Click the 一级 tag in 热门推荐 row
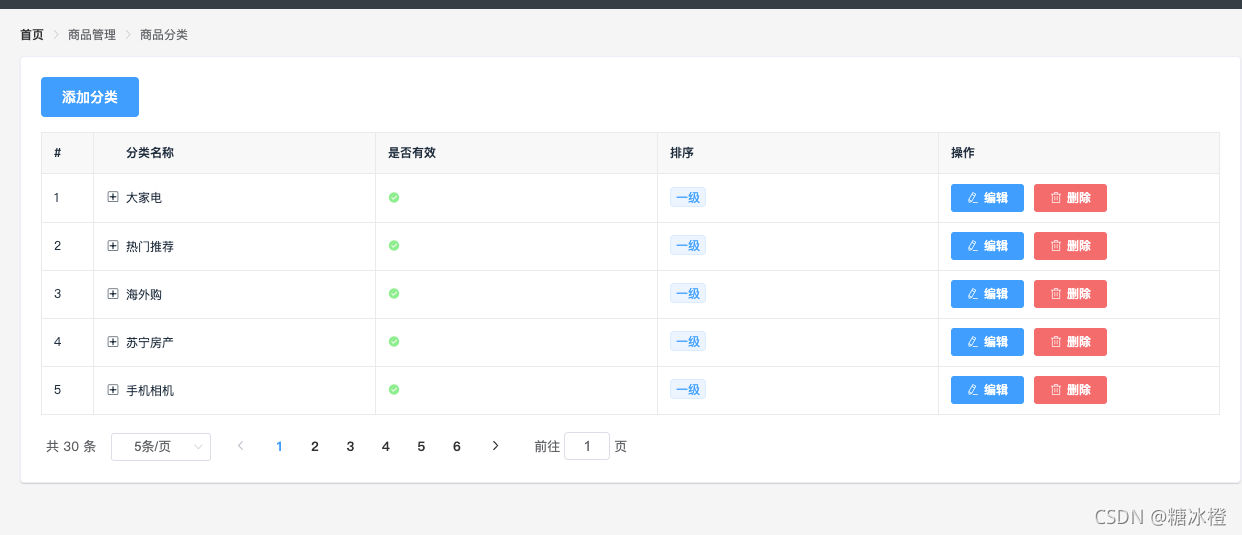The height and width of the screenshot is (535, 1242). (688, 245)
